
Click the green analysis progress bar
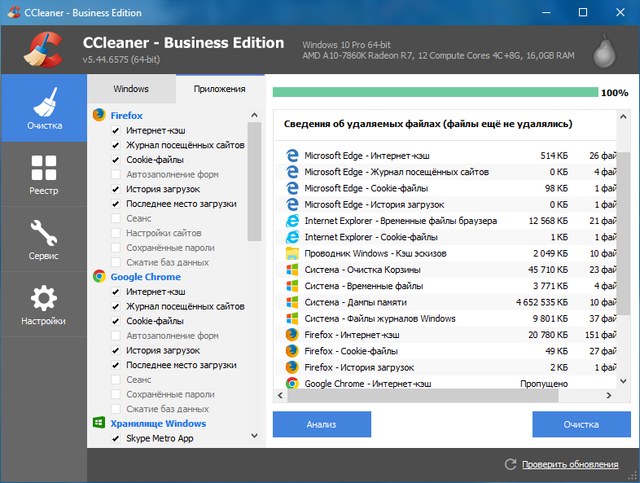[x=433, y=92]
